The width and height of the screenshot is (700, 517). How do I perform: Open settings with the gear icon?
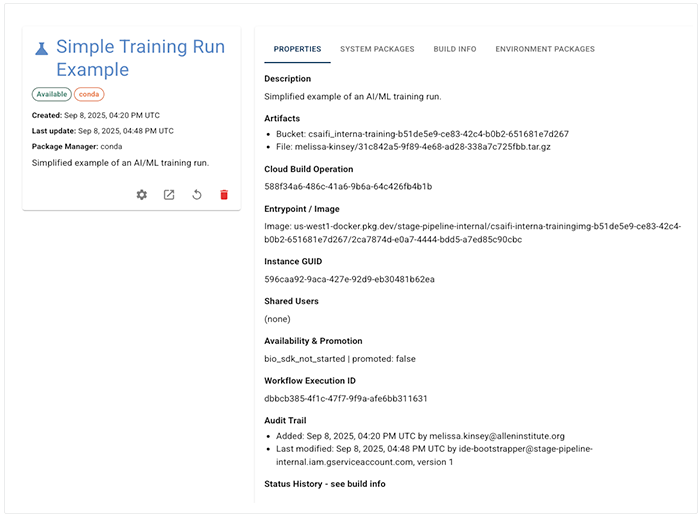[x=142, y=194]
